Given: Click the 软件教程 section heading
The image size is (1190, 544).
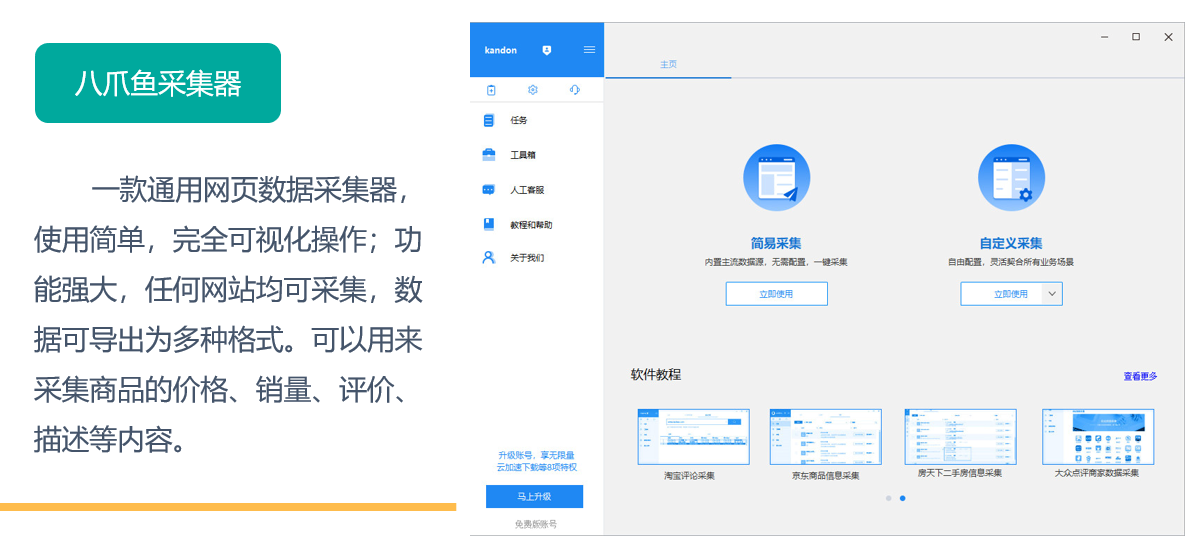Looking at the screenshot, I should tap(656, 374).
